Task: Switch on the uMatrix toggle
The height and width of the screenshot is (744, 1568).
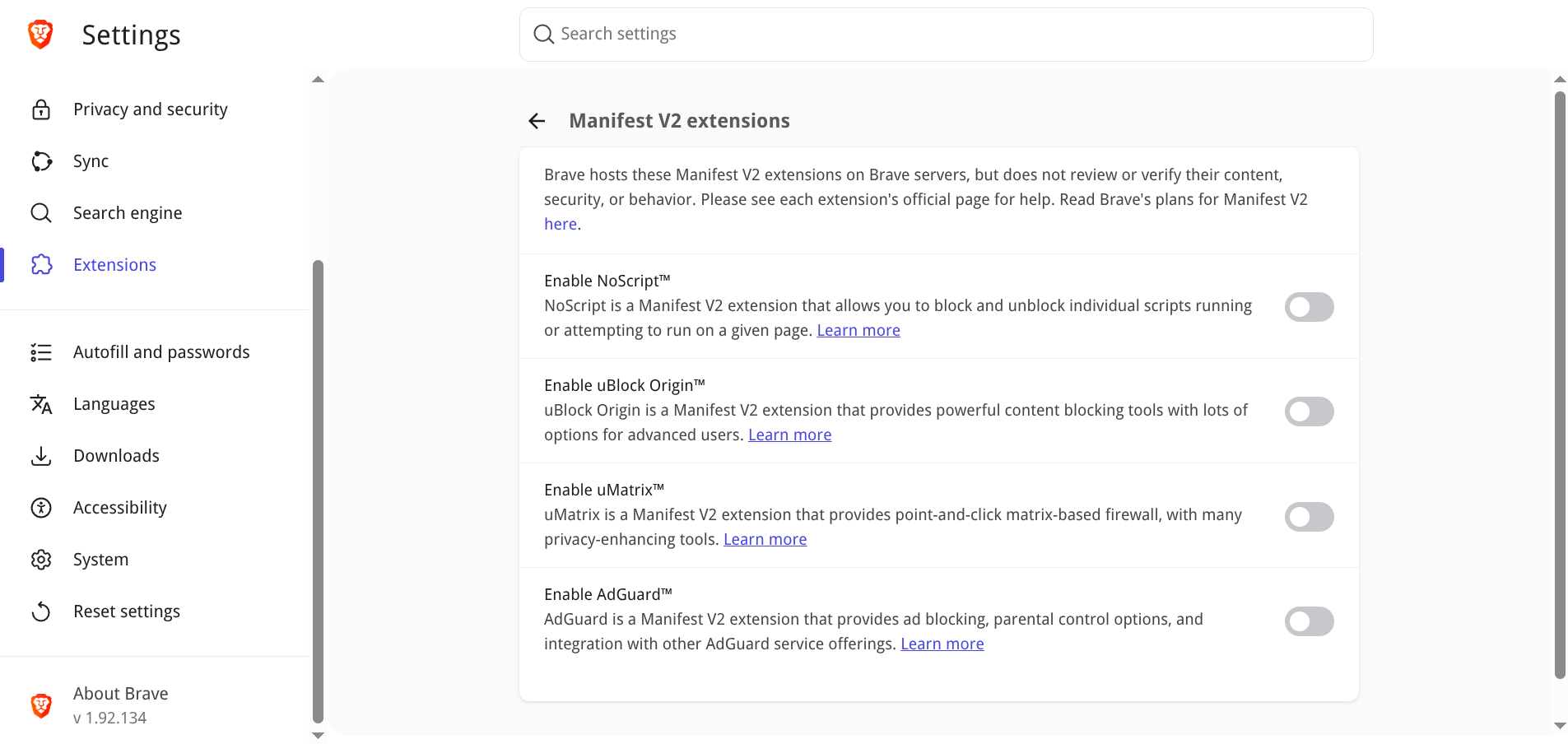Action: click(x=1309, y=517)
